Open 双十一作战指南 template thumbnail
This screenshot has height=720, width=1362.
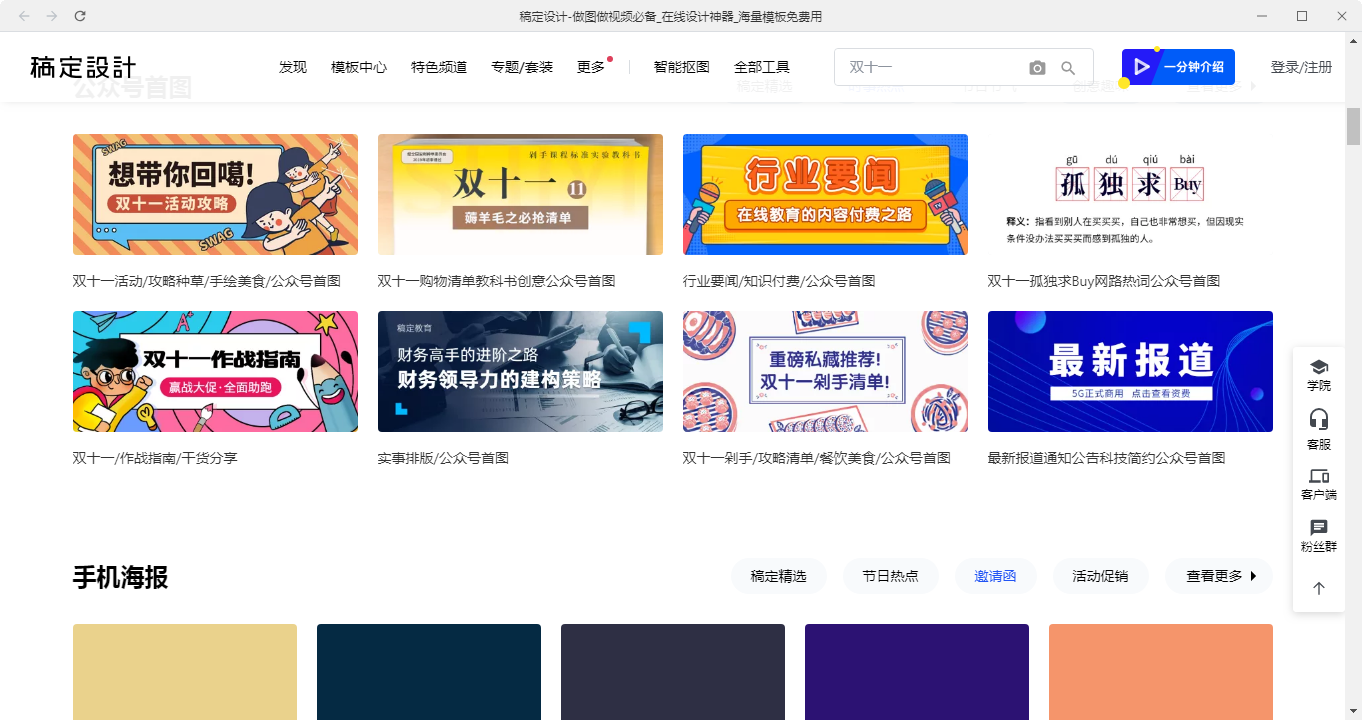click(x=215, y=371)
